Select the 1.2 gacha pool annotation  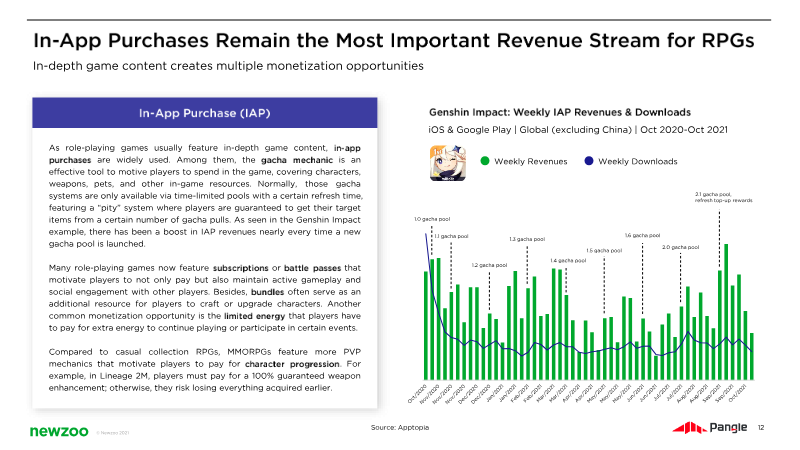point(489,265)
